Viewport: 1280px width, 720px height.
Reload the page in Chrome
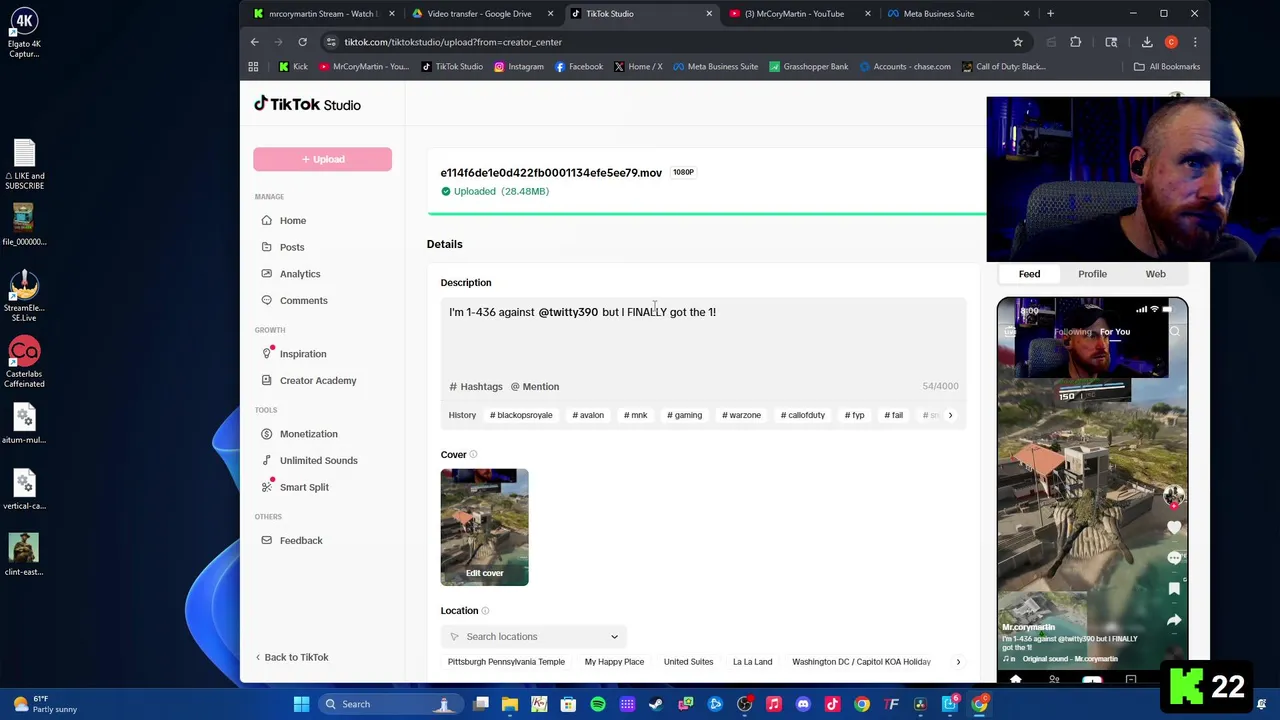(302, 42)
